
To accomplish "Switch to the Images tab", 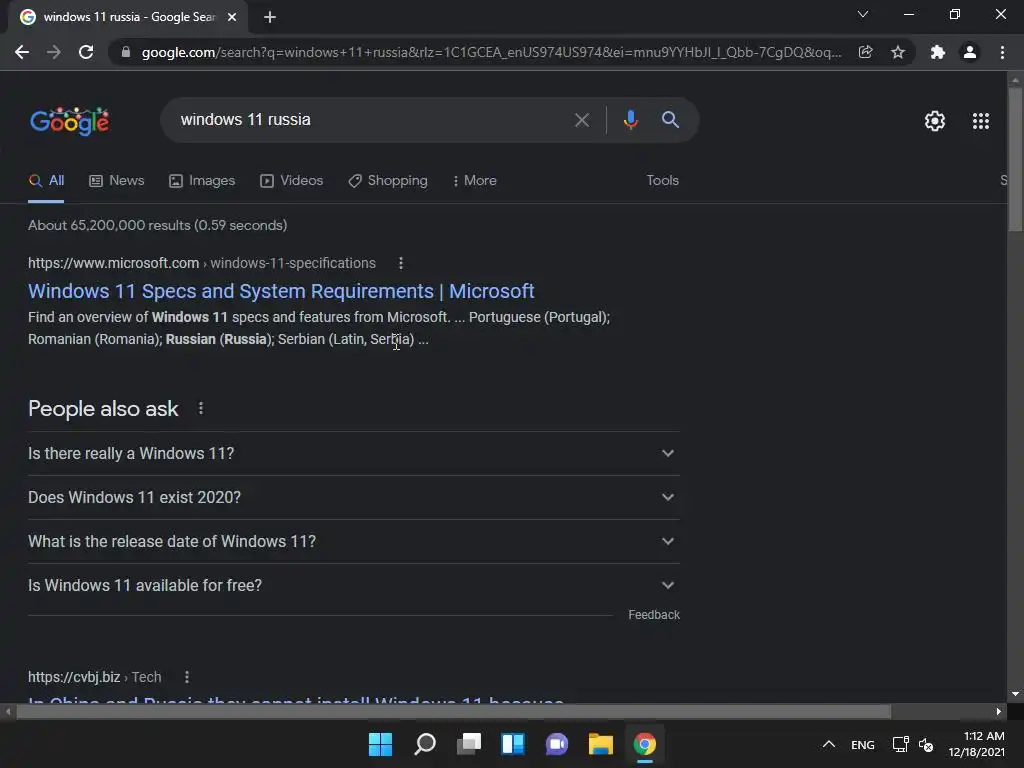I will 202,181.
